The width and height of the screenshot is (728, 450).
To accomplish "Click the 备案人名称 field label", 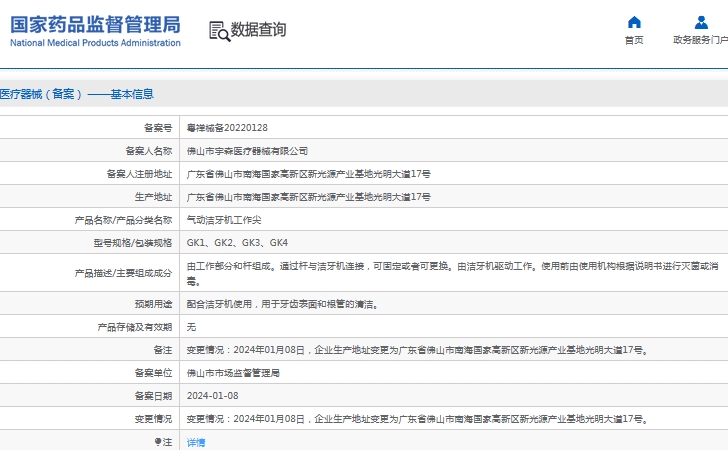I will pyautogui.click(x=149, y=151).
